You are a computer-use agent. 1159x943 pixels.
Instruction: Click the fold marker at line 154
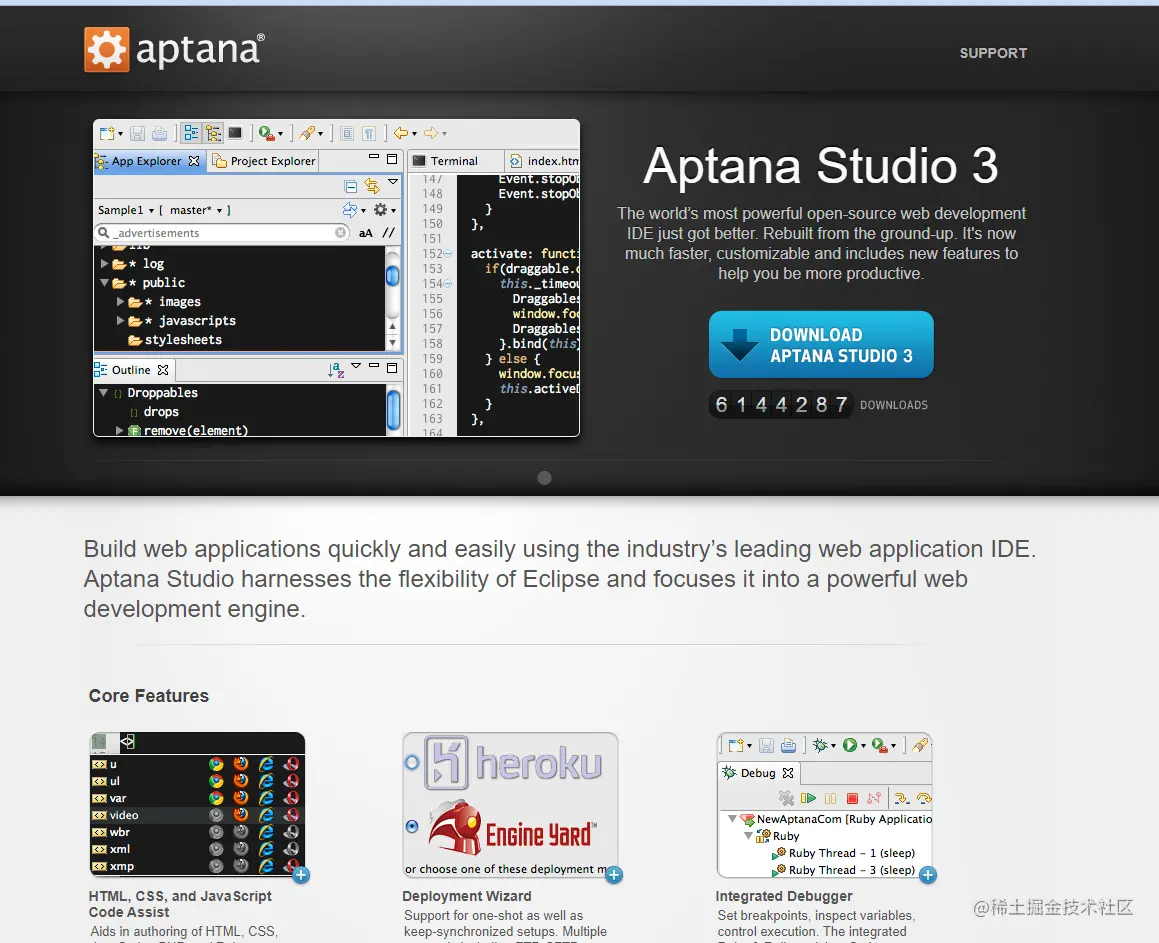[448, 284]
